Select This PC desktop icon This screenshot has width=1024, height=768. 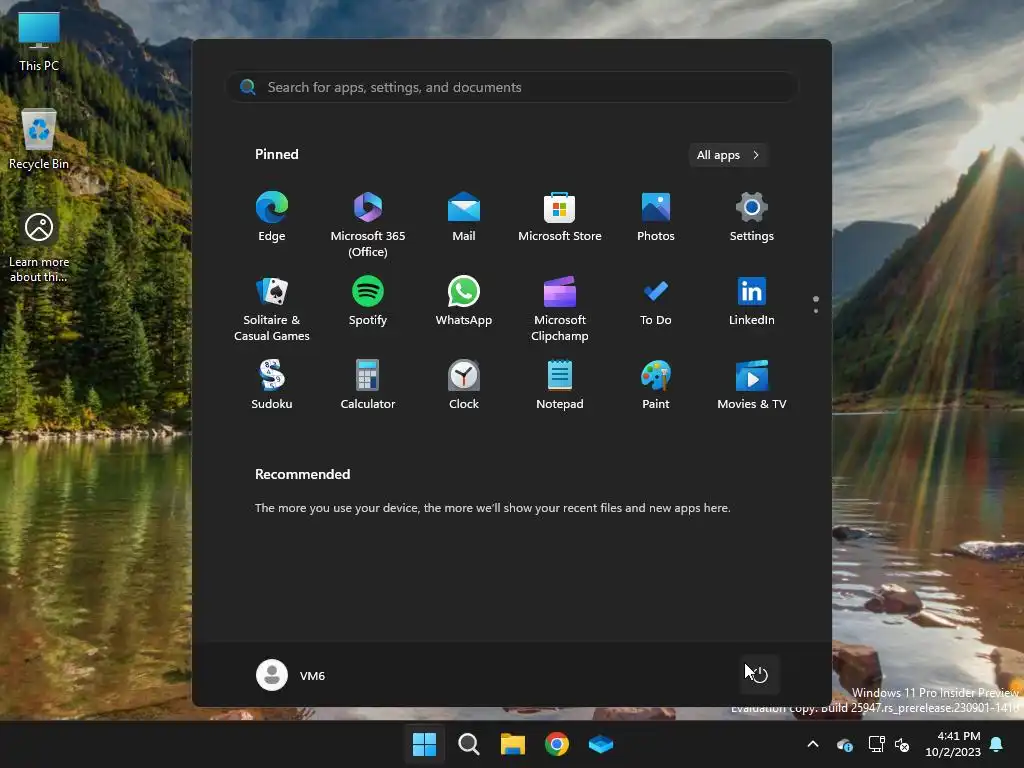(39, 42)
